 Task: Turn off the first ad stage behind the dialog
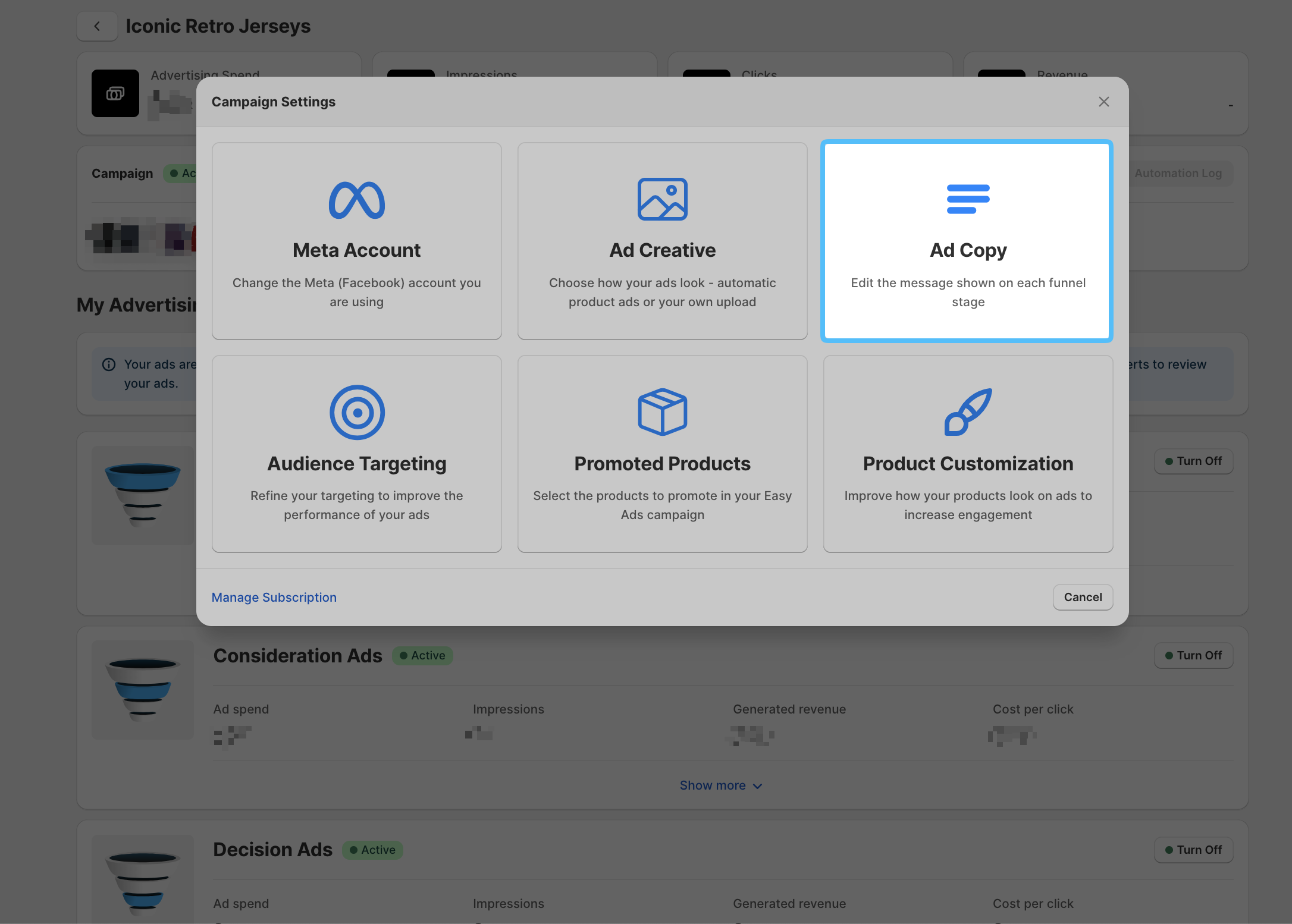click(1193, 461)
